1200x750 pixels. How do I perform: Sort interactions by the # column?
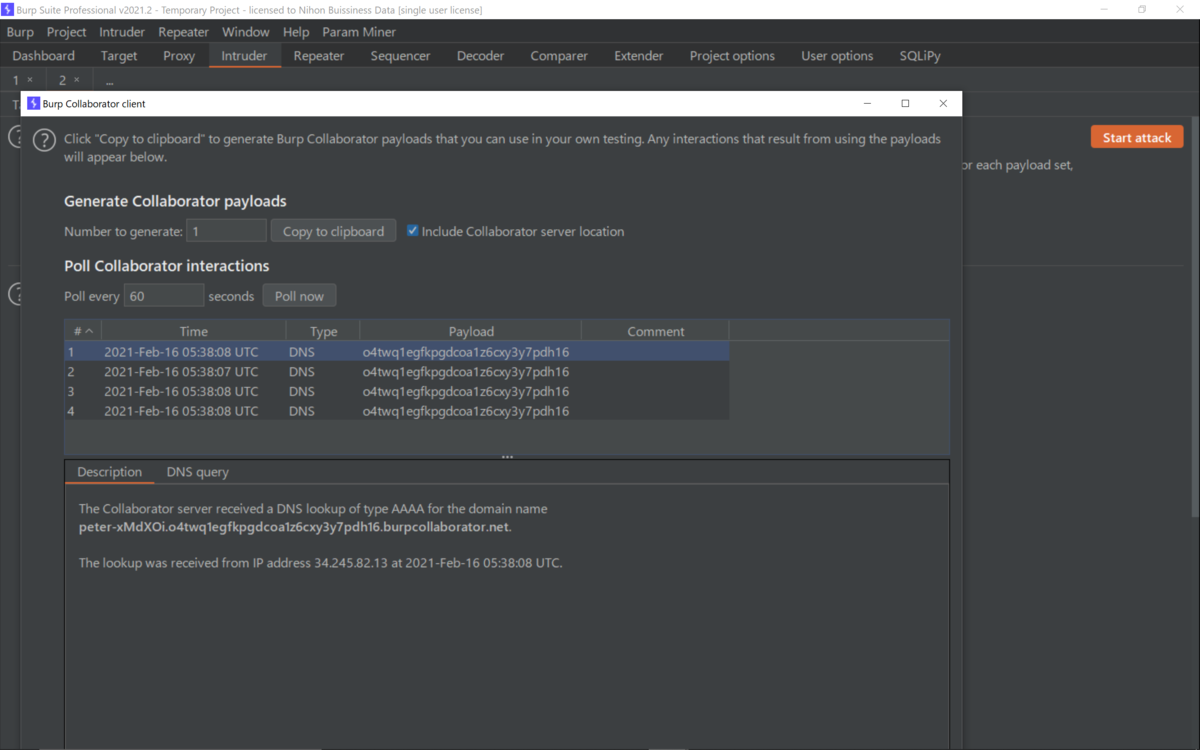pyautogui.click(x=83, y=331)
